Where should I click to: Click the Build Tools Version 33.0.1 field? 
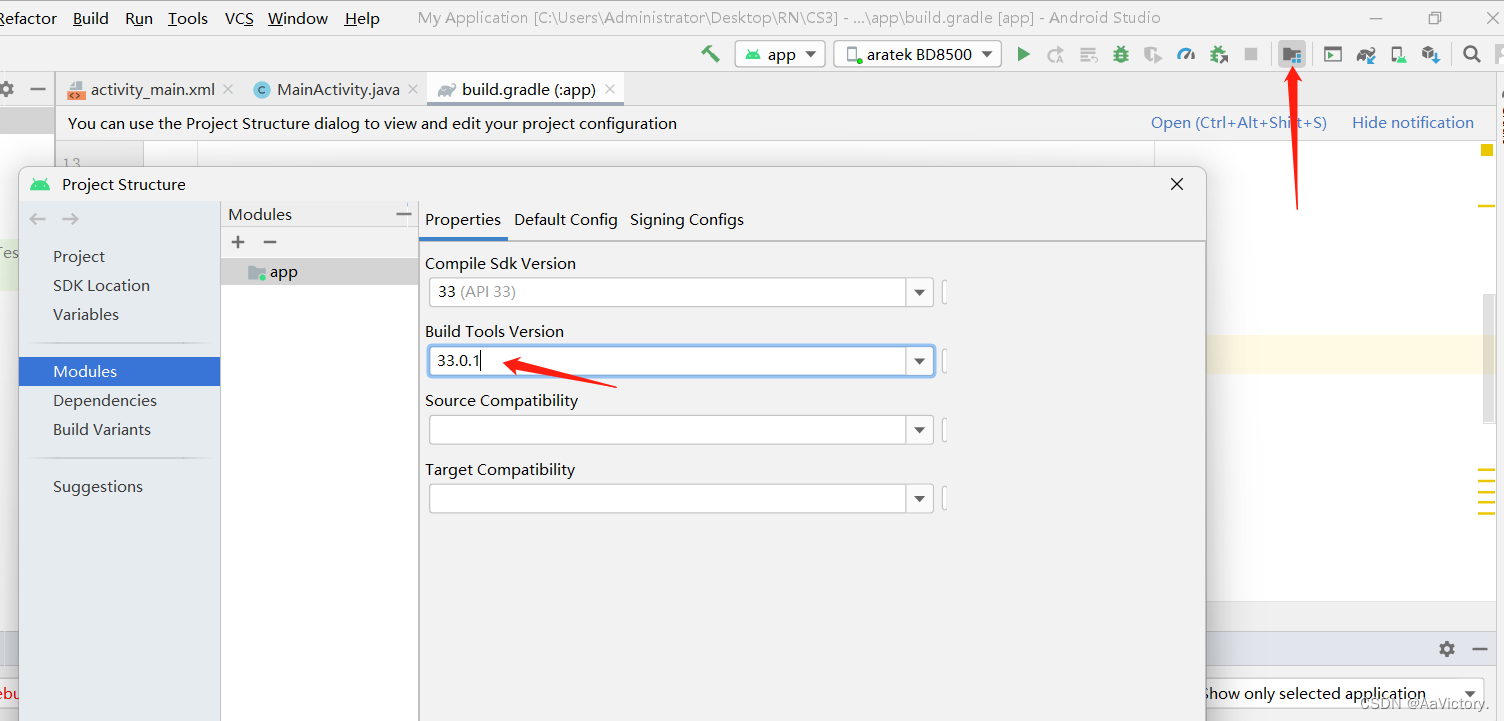pyautogui.click(x=668, y=361)
